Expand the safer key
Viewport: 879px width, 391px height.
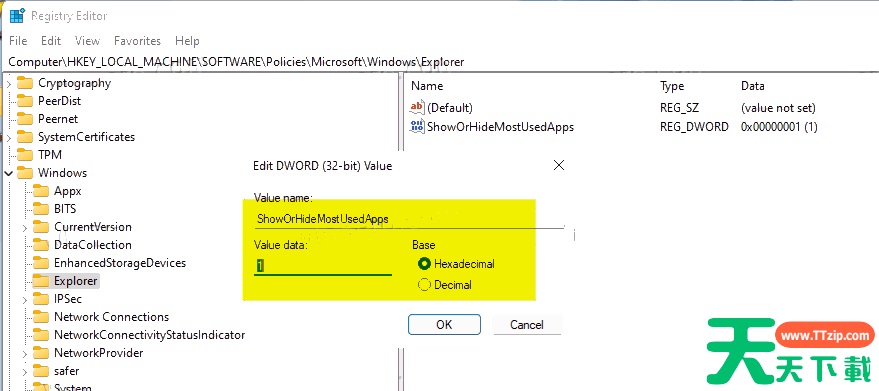tap(25, 372)
